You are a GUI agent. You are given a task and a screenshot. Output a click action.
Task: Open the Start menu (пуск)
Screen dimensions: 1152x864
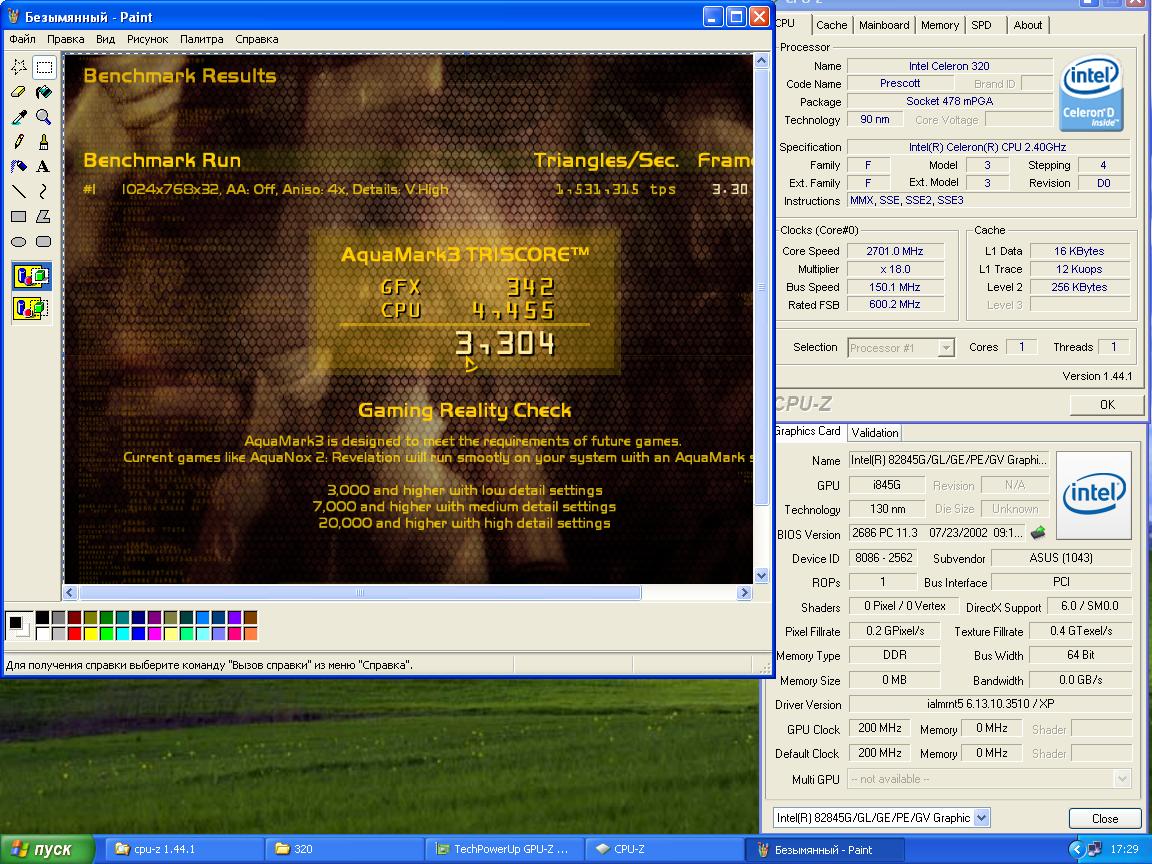pos(47,849)
